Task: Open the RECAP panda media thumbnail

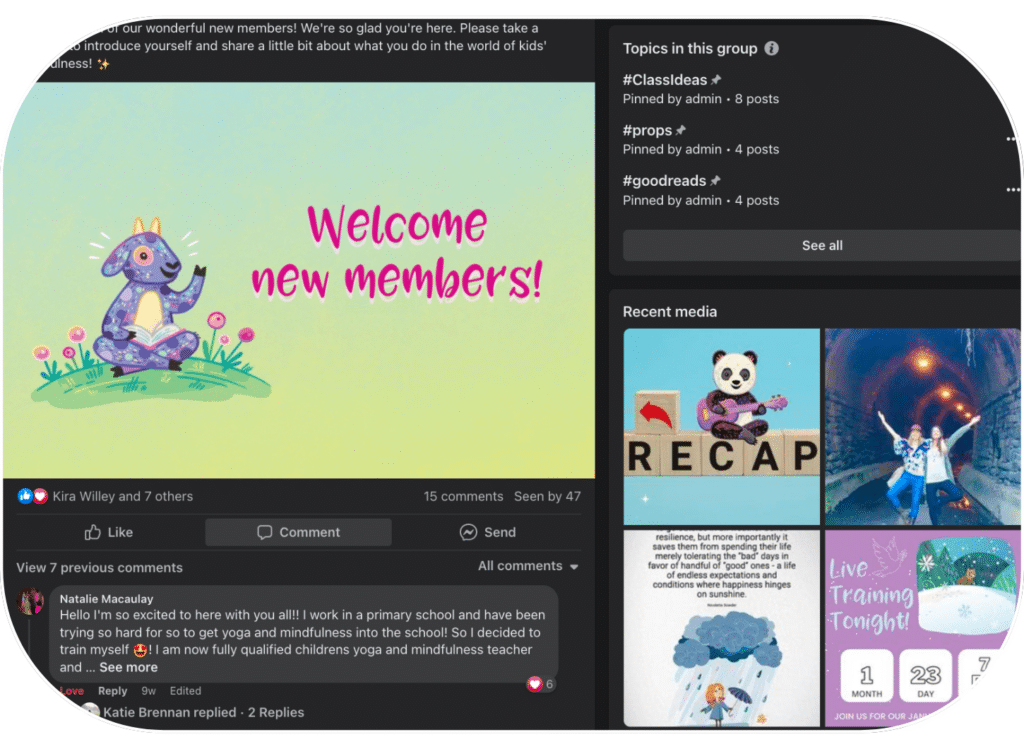Action: click(x=722, y=426)
